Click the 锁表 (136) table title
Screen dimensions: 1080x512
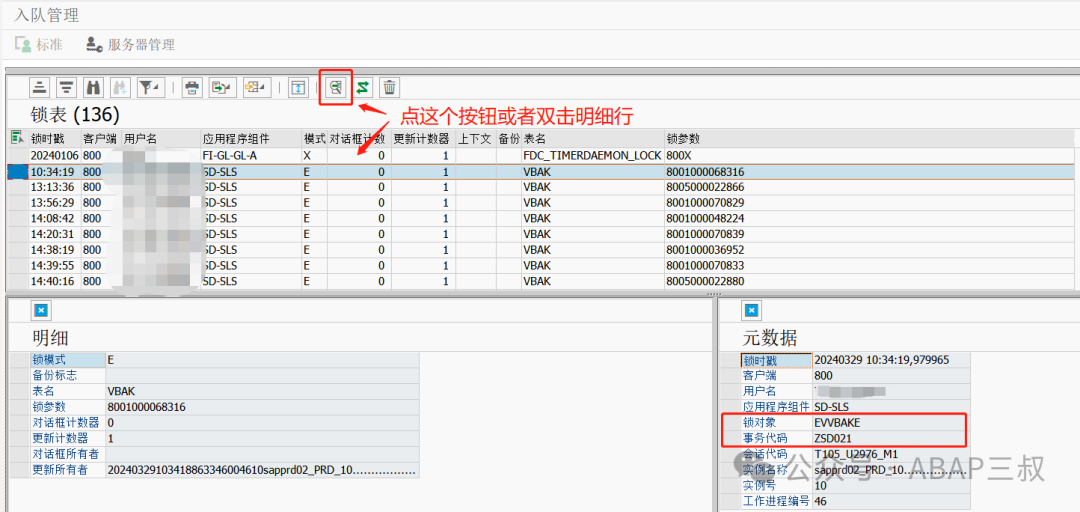pyautogui.click(x=75, y=114)
